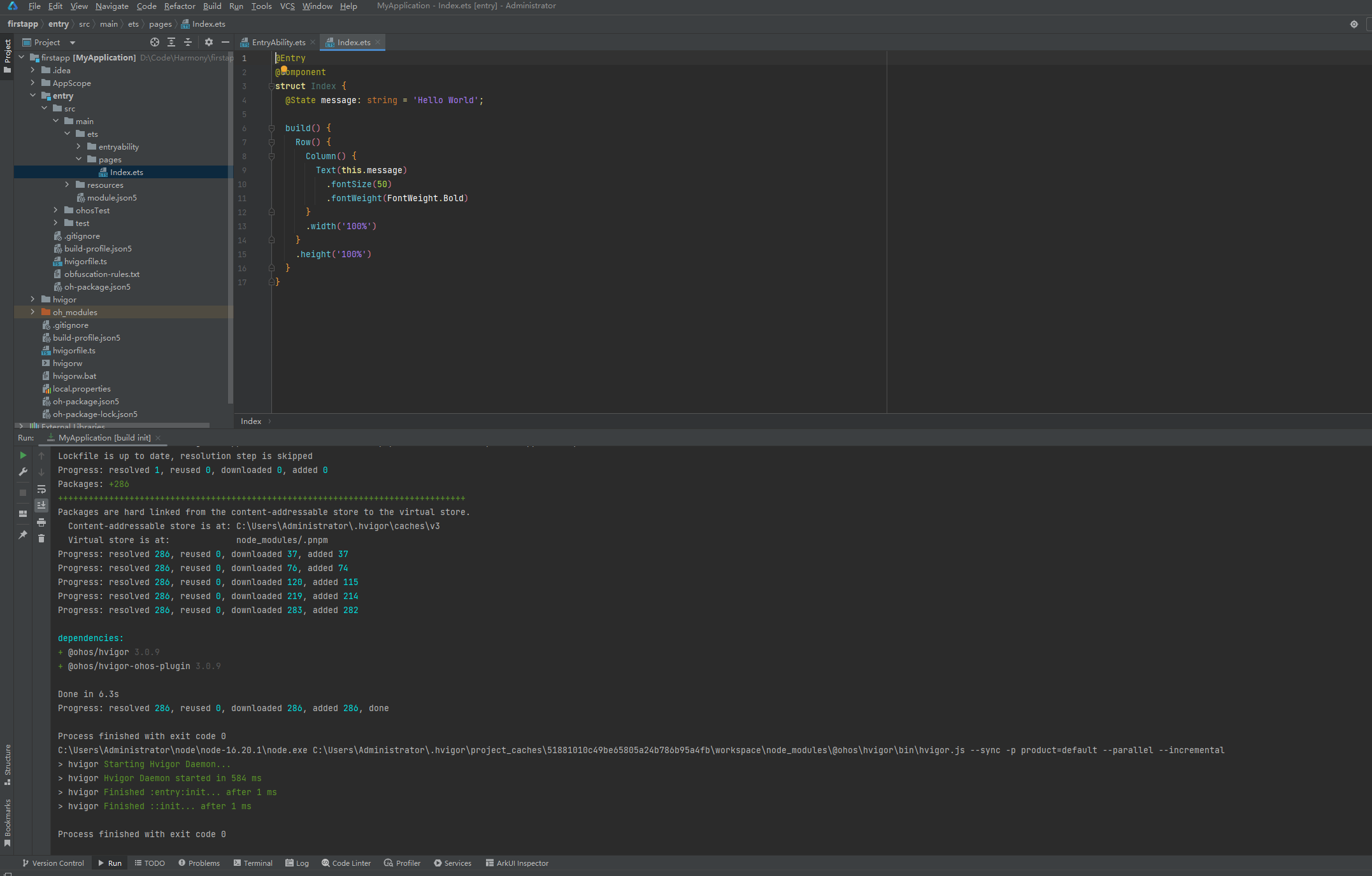Open Project panel settings gear

[209, 42]
